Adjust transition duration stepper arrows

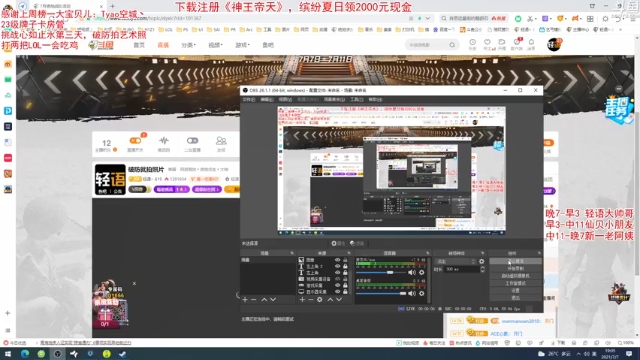point(483,269)
